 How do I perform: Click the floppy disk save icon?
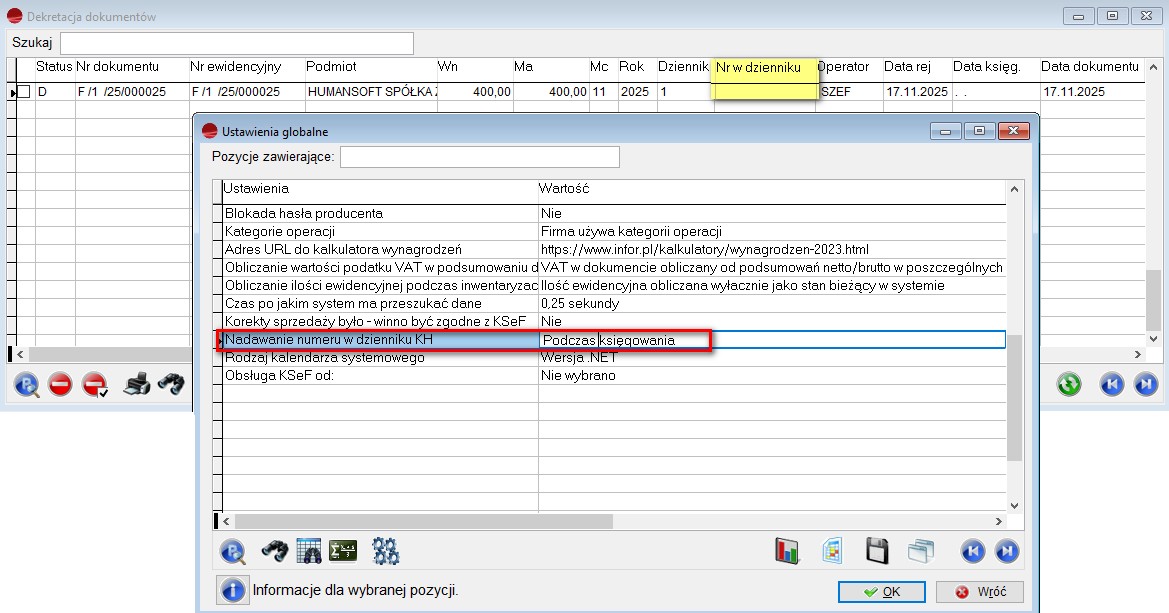tap(877, 550)
